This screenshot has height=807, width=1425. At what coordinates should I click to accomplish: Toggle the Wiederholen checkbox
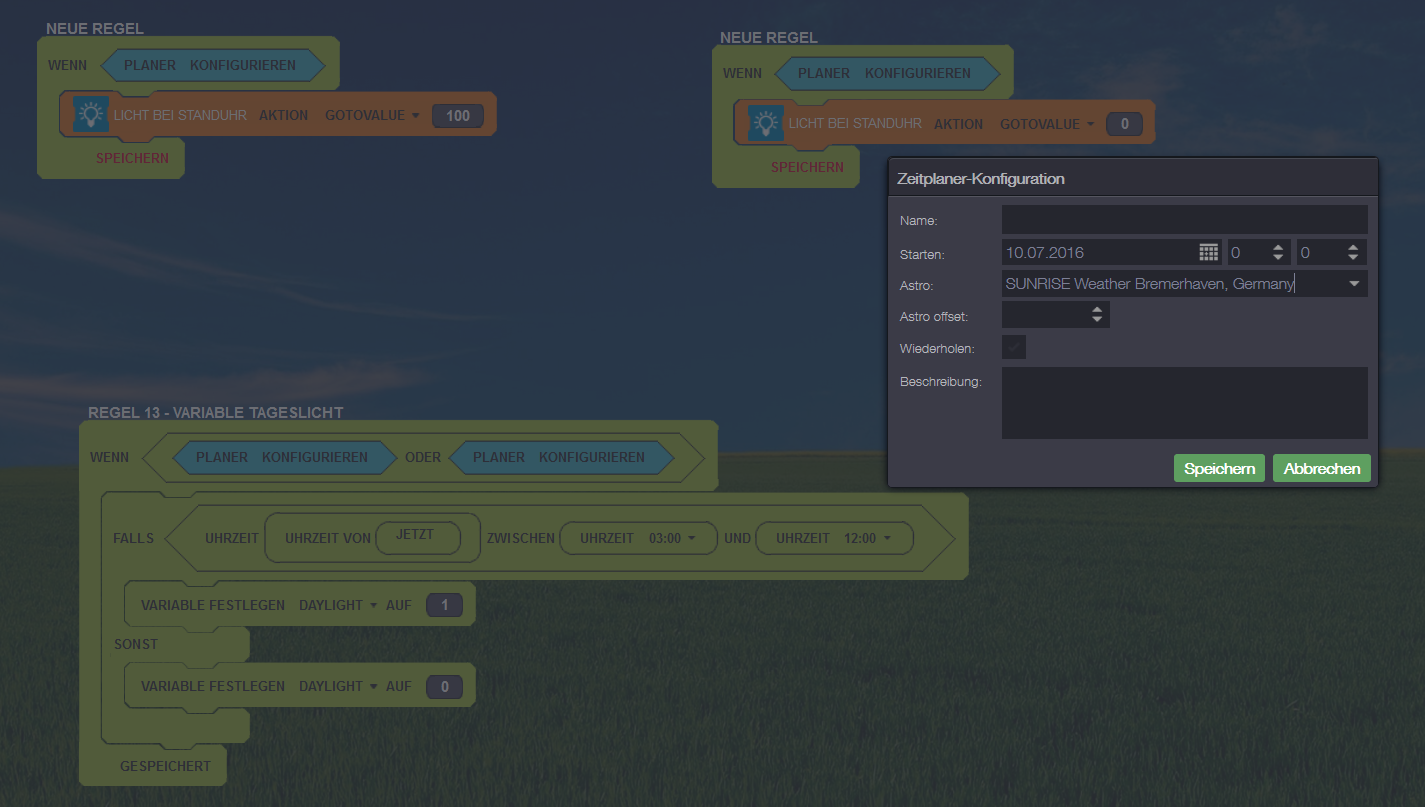coord(1014,348)
